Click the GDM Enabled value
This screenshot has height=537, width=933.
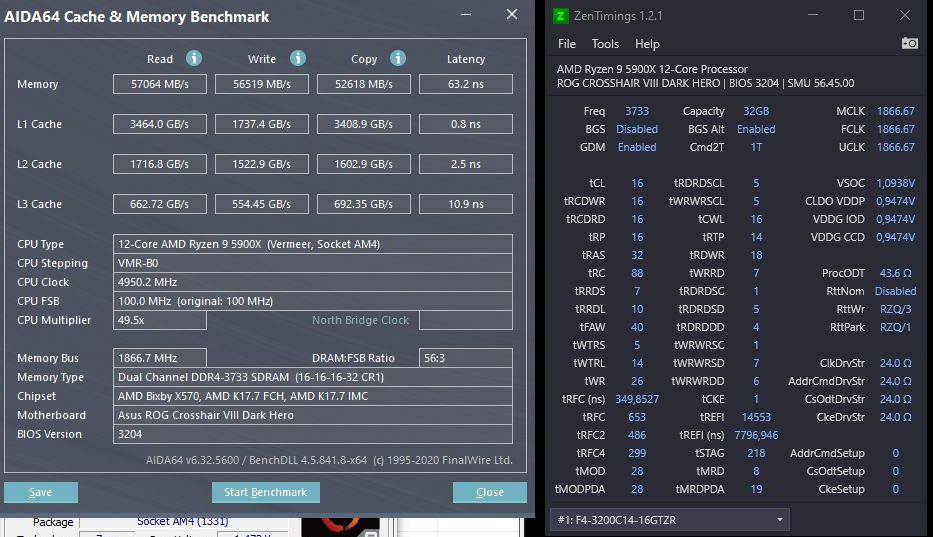coord(637,147)
